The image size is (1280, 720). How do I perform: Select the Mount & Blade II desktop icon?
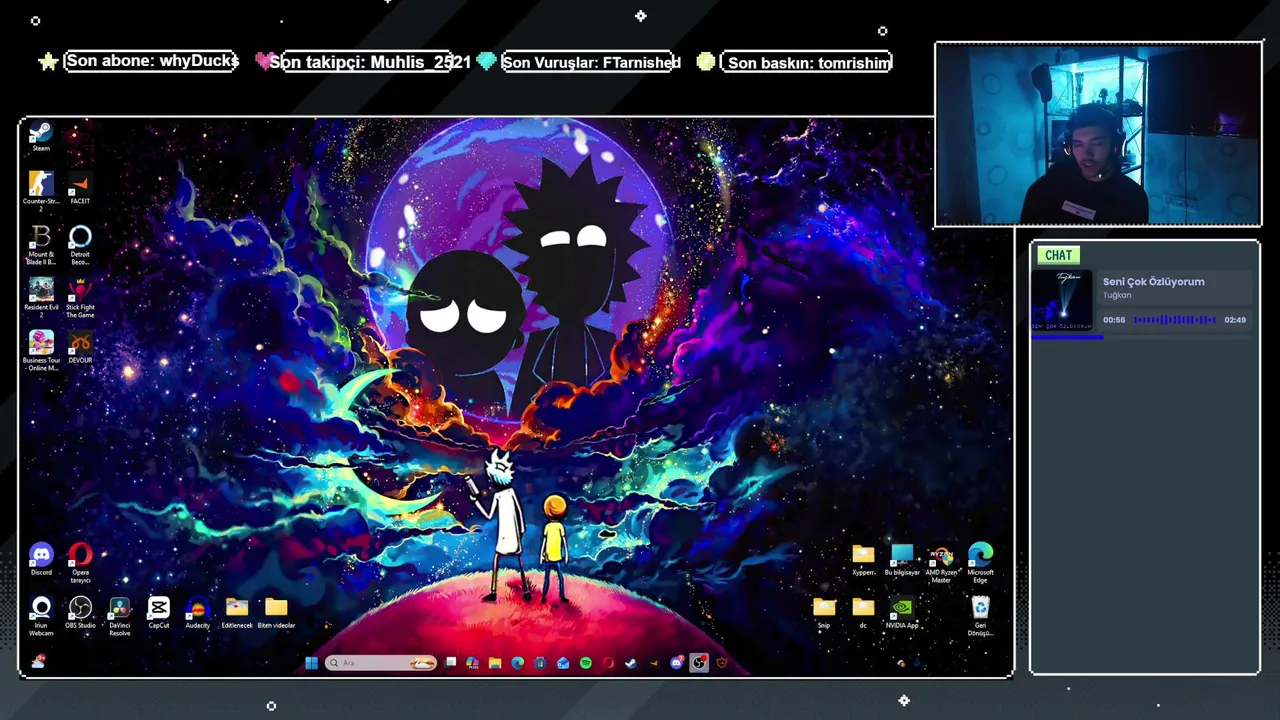[40, 243]
